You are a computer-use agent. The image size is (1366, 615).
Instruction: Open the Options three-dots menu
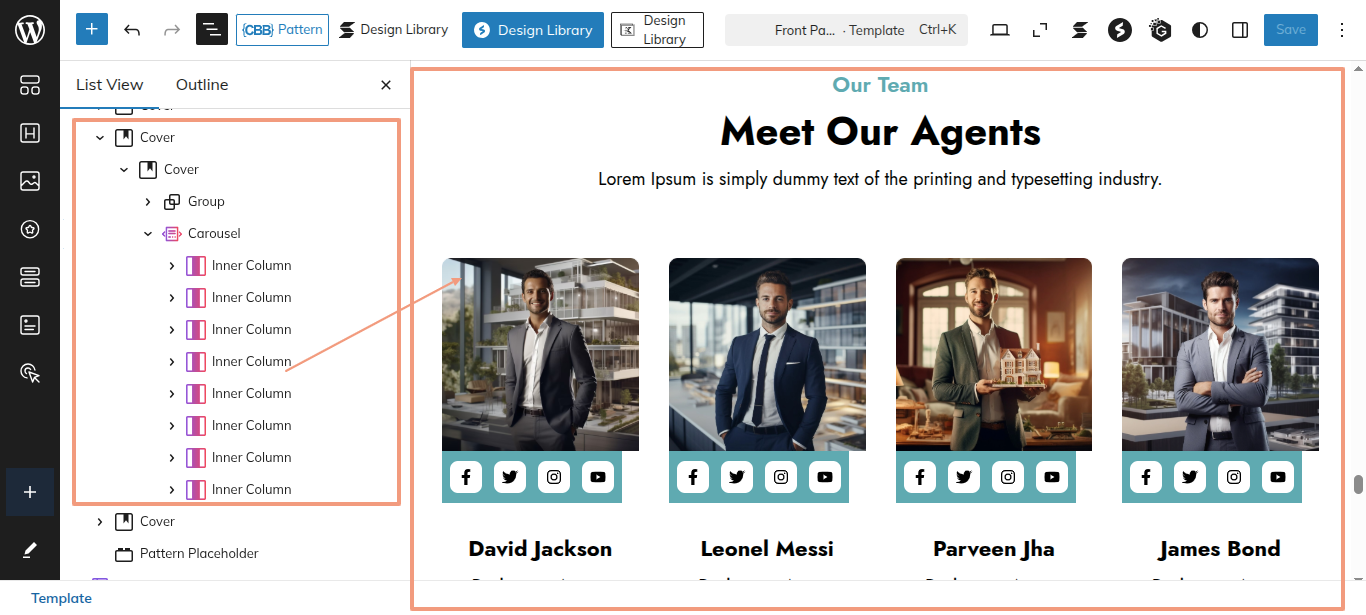1343,30
